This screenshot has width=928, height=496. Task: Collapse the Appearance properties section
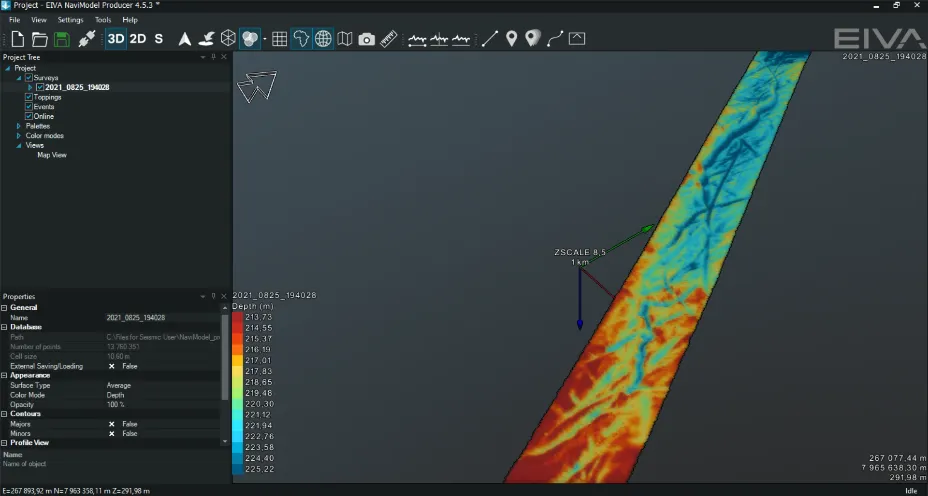4,375
